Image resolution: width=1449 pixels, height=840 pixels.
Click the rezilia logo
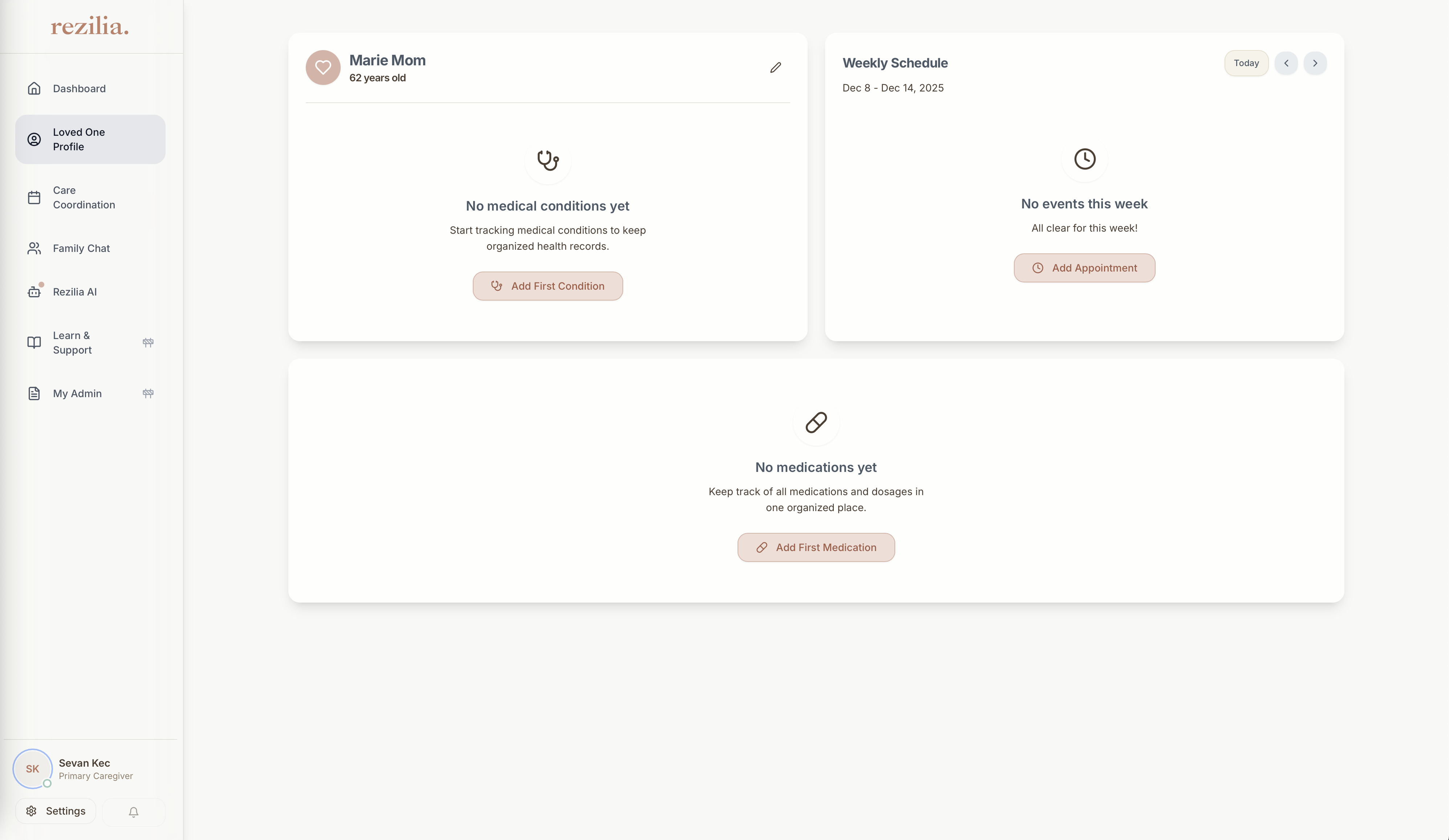coord(90,26)
